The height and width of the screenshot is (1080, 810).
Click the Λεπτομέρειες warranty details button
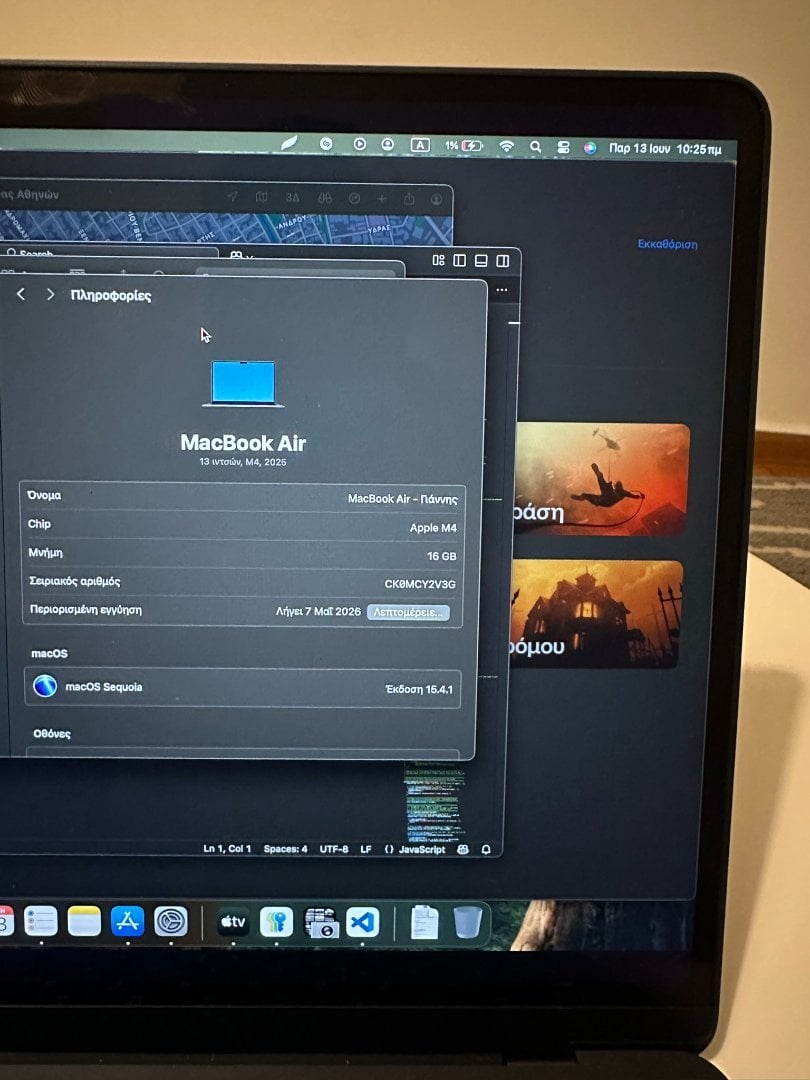pos(408,612)
